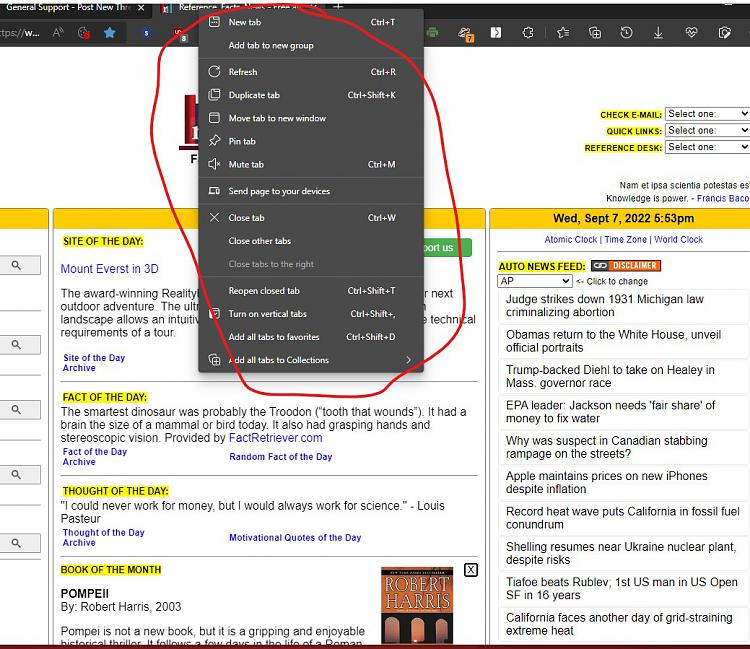The height and width of the screenshot is (649, 750).
Task: Open Thought of the Day Archive link
Action: click(103, 537)
